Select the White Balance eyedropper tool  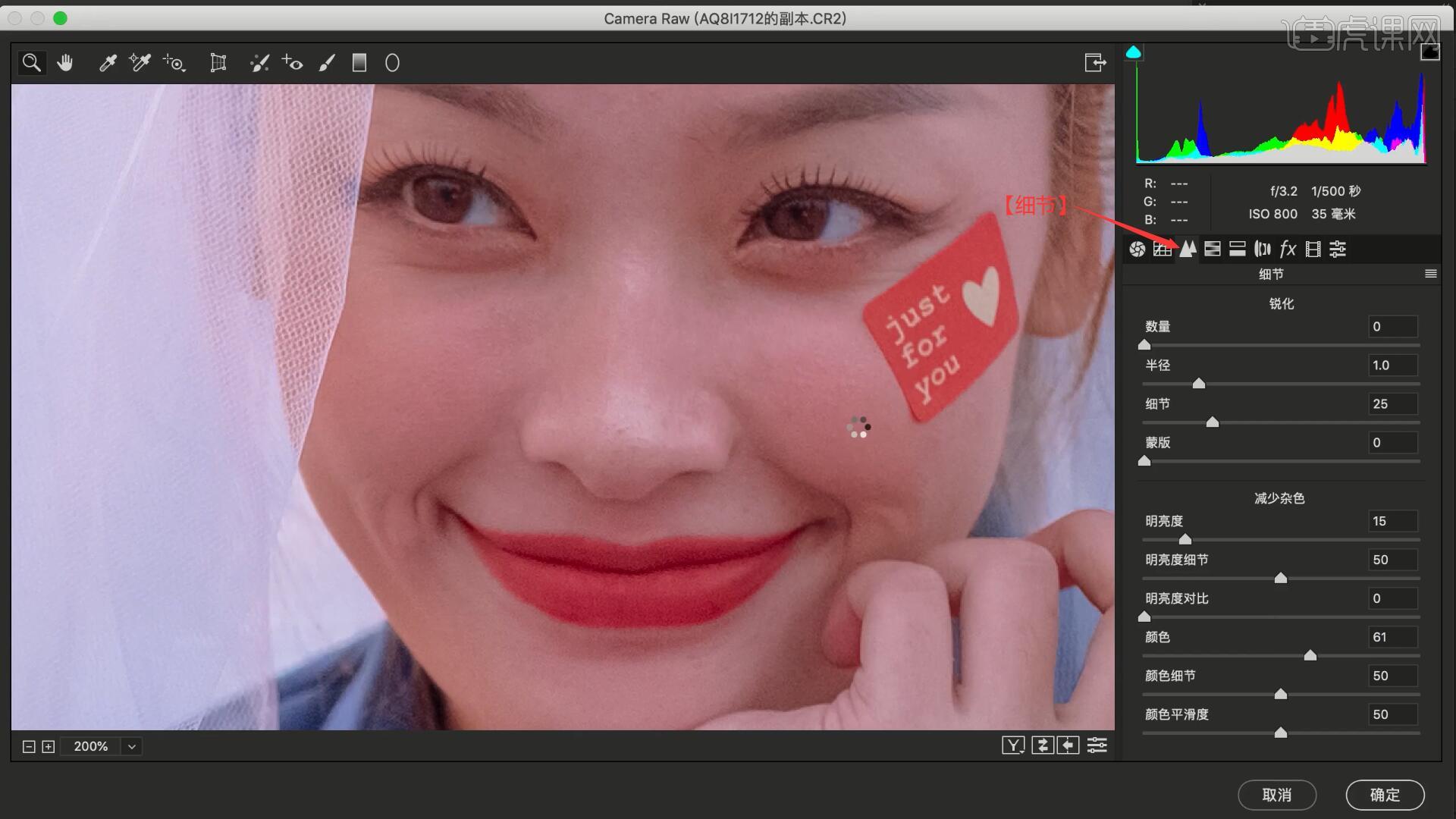click(x=108, y=63)
